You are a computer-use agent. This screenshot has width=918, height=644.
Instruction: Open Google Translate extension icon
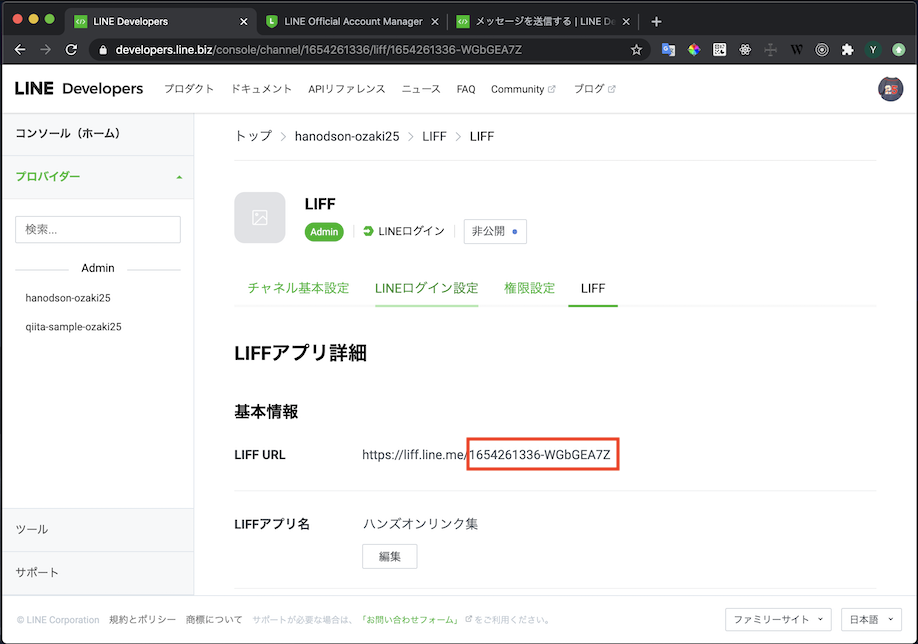668,50
